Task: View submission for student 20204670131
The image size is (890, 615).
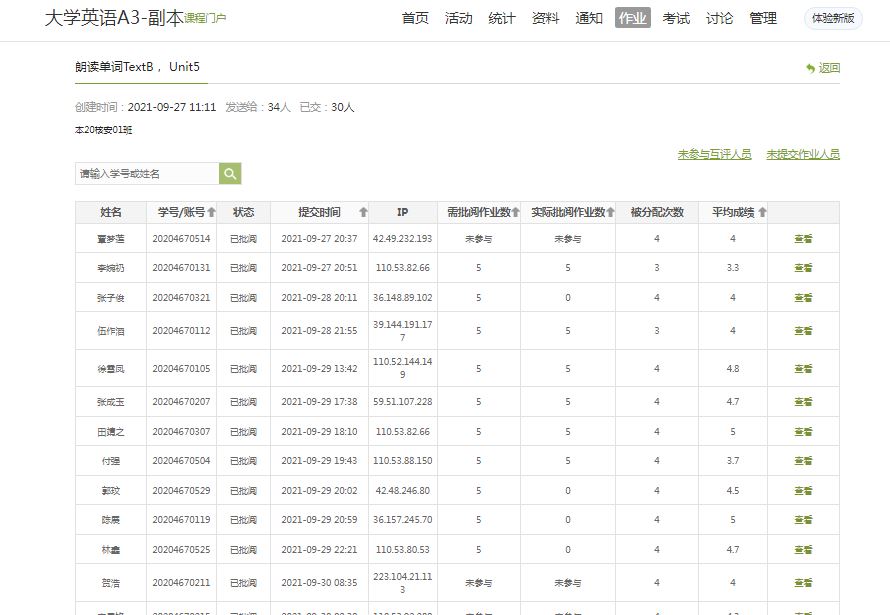Action: (x=803, y=268)
